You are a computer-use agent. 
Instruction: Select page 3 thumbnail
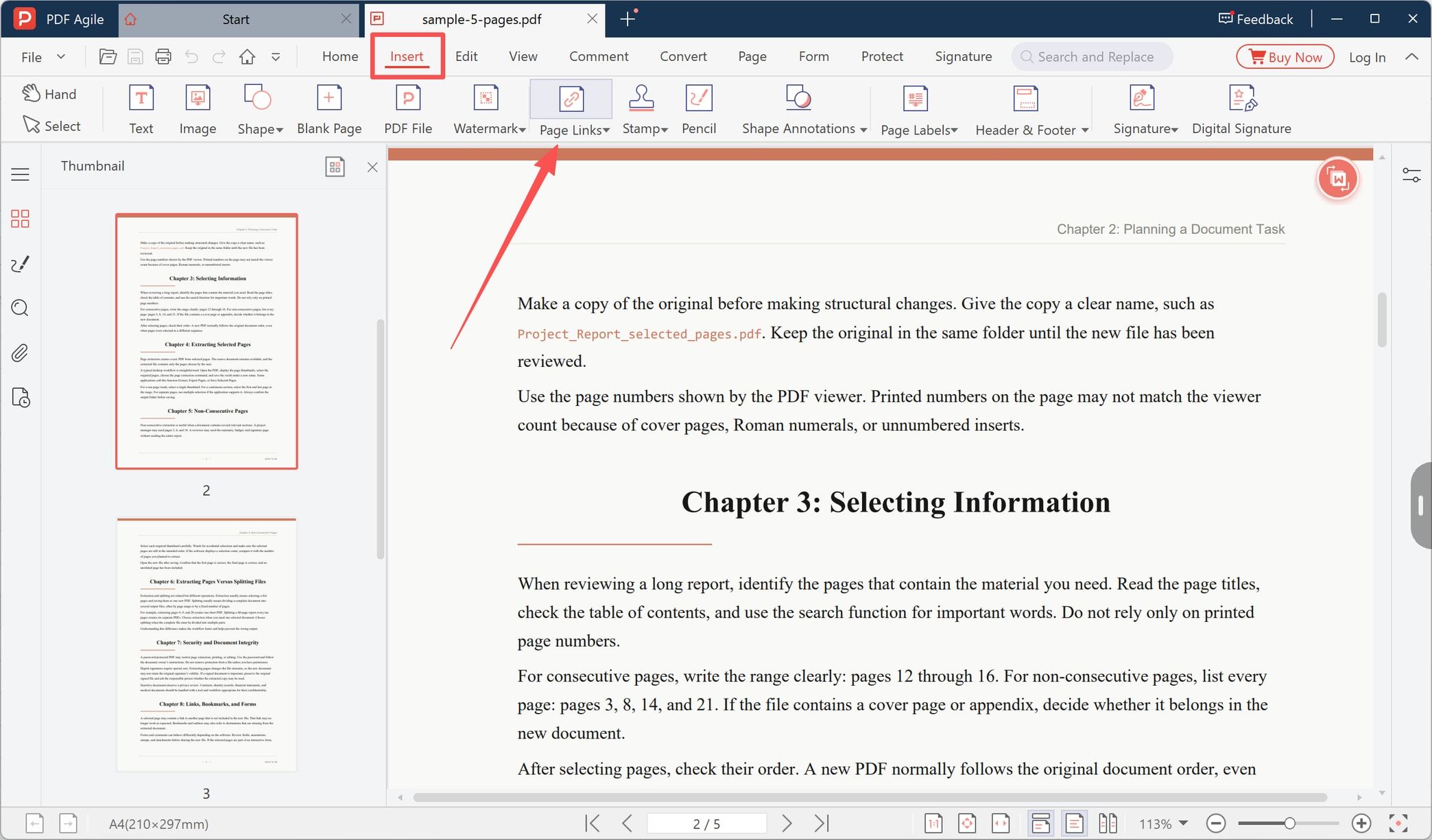point(206,645)
